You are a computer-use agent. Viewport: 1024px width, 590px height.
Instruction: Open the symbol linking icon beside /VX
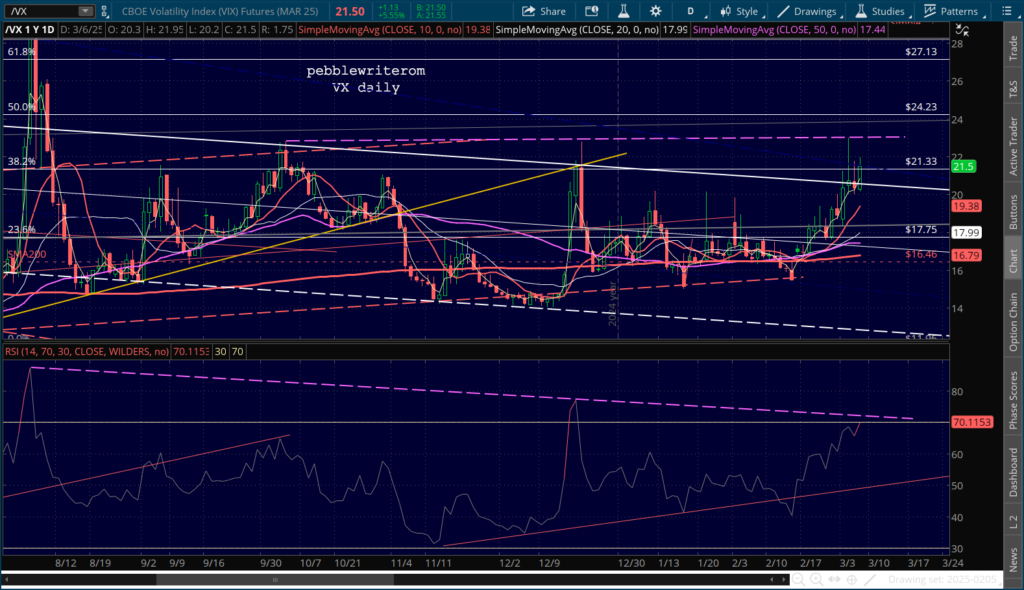coord(106,11)
